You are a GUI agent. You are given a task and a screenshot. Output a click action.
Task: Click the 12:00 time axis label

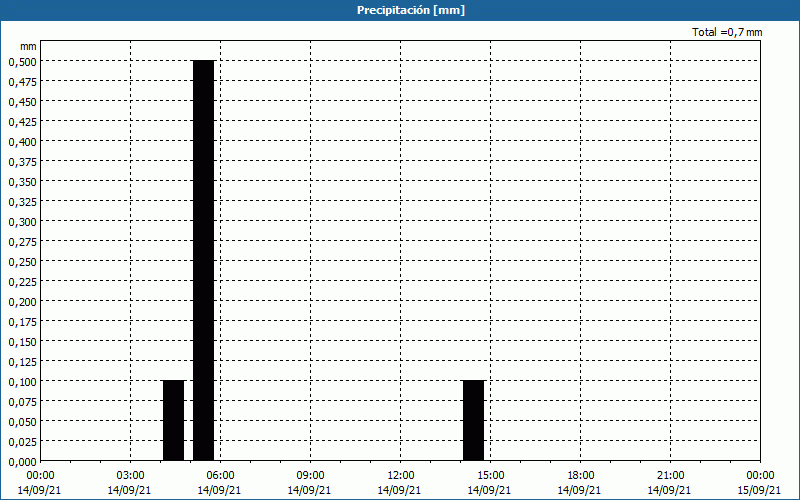401,476
